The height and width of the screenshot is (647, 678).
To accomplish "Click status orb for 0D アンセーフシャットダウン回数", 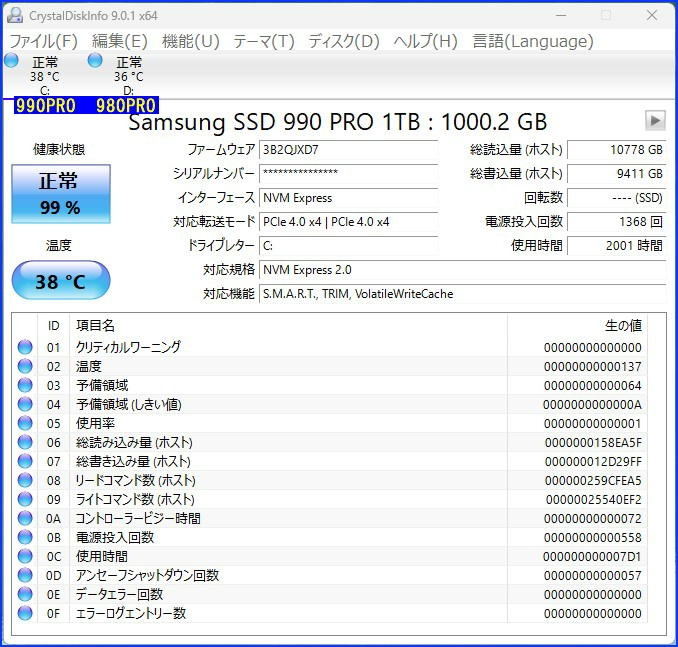I will tap(25, 575).
